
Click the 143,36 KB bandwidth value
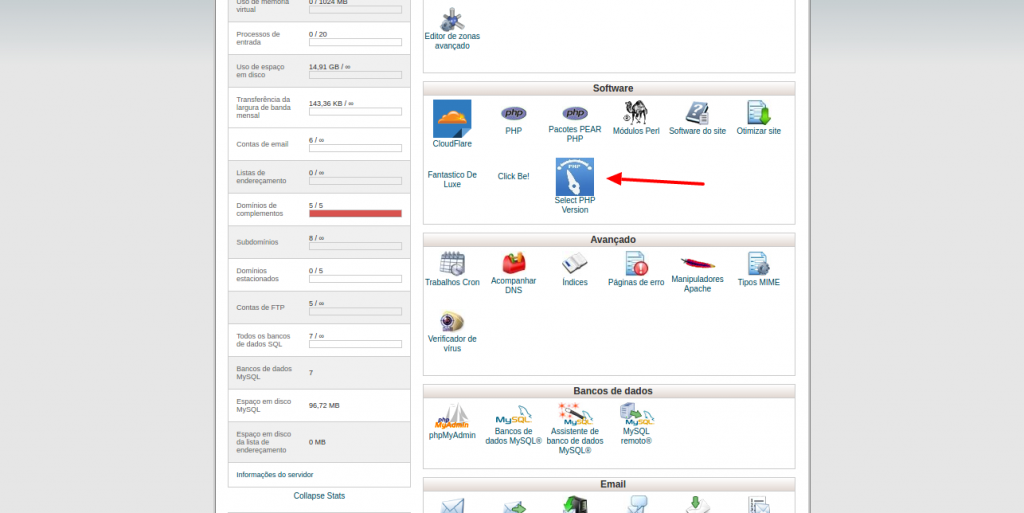click(331, 103)
